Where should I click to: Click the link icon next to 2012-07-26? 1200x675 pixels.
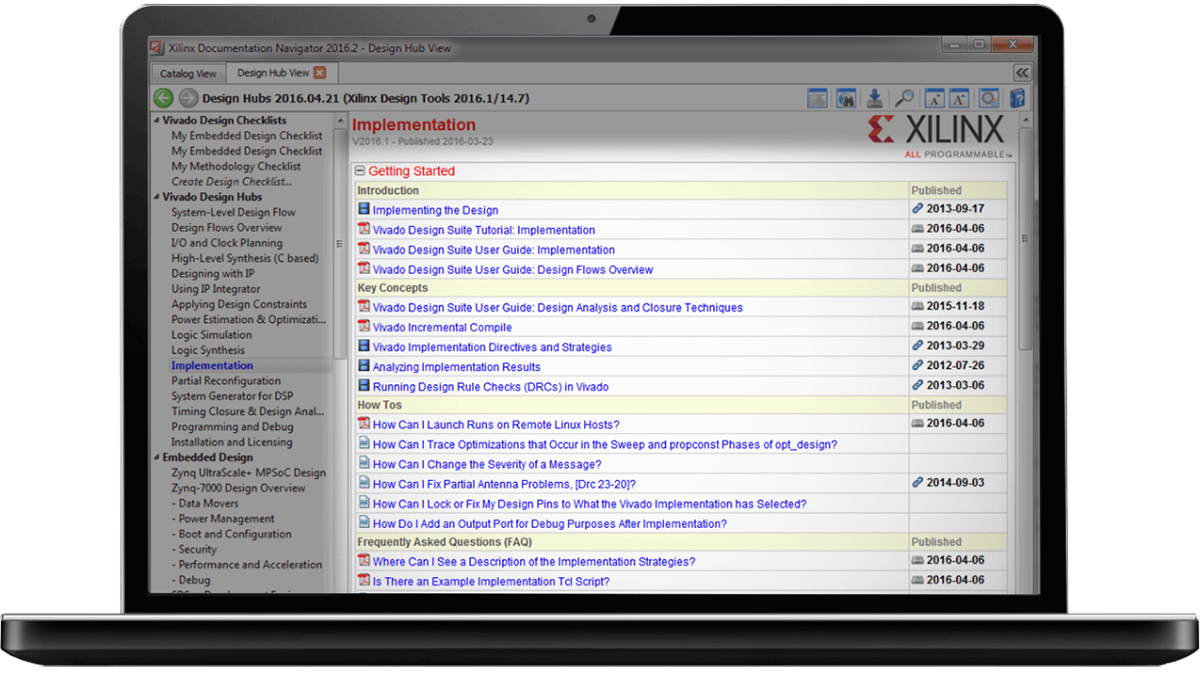(x=918, y=365)
